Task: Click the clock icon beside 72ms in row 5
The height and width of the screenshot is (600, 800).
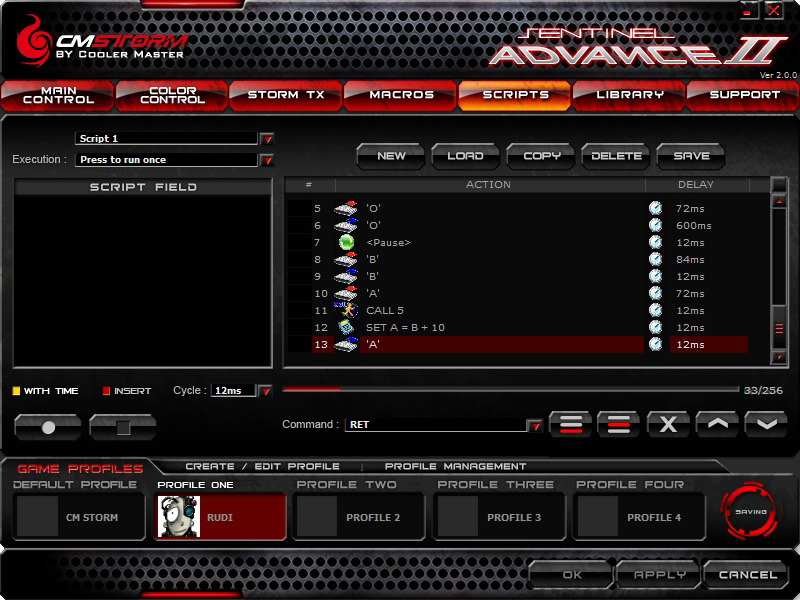Action: click(656, 208)
